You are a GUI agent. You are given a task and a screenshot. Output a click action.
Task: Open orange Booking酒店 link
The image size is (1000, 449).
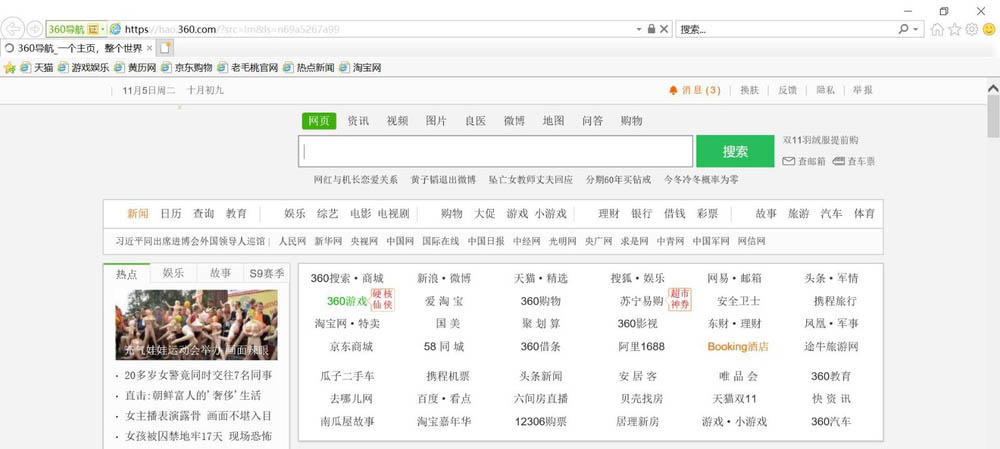pyautogui.click(x=738, y=347)
